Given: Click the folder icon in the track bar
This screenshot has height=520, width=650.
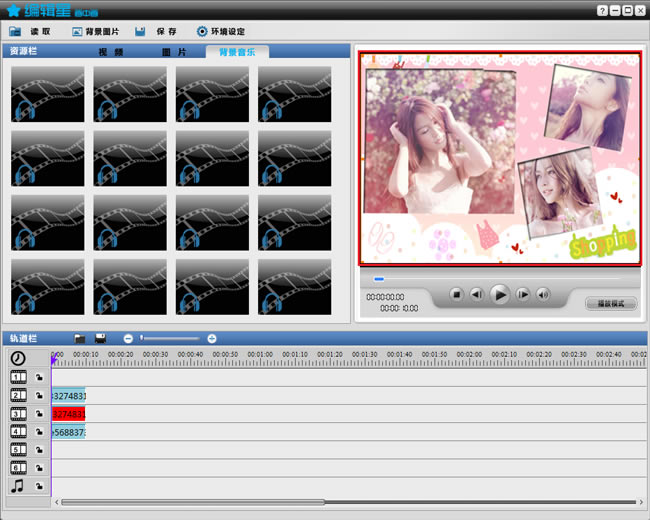Looking at the screenshot, I should (x=80, y=339).
